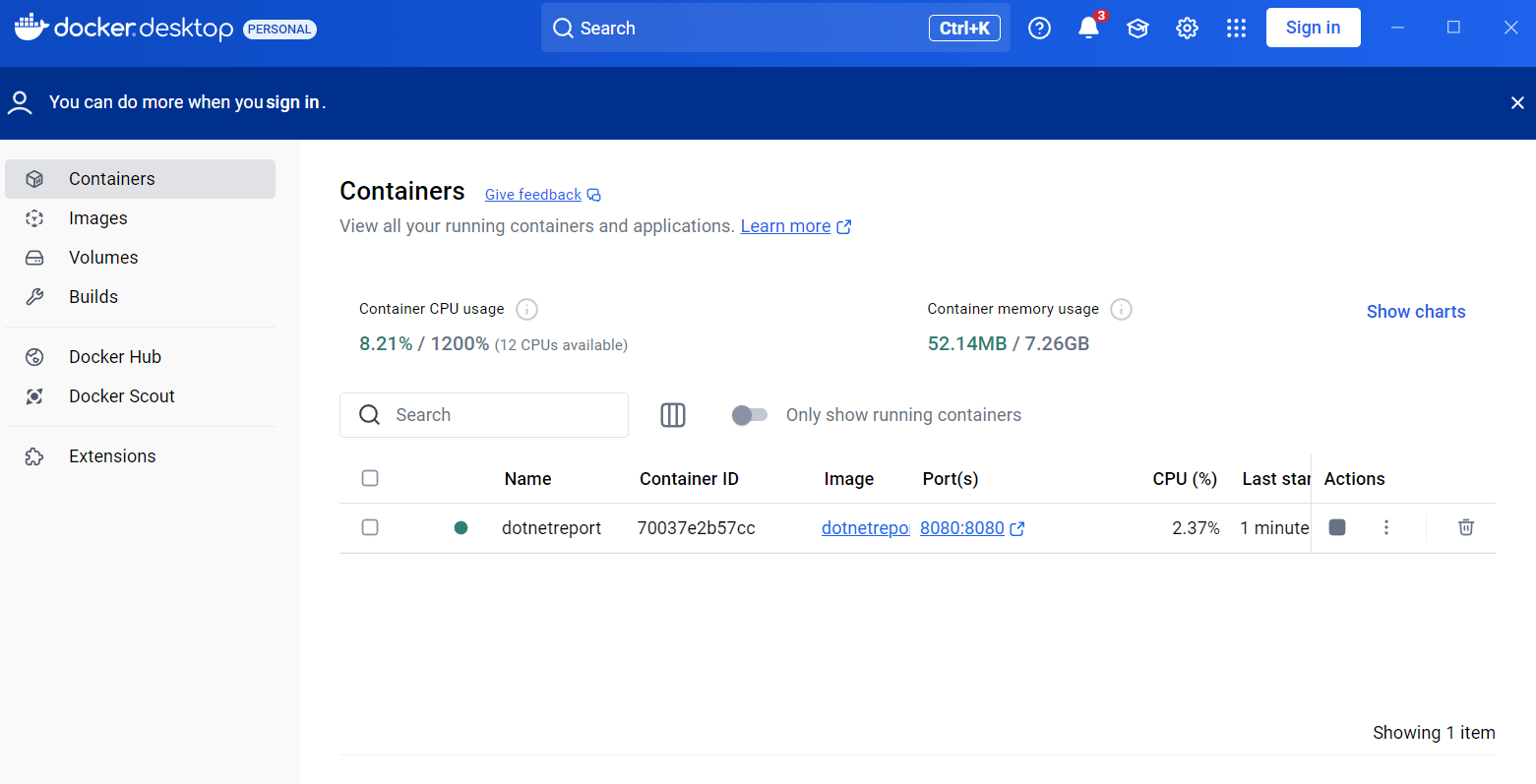Viewport: 1536px width, 784px height.
Task: Open Docker Scout in the sidebar
Action: [x=140, y=396]
